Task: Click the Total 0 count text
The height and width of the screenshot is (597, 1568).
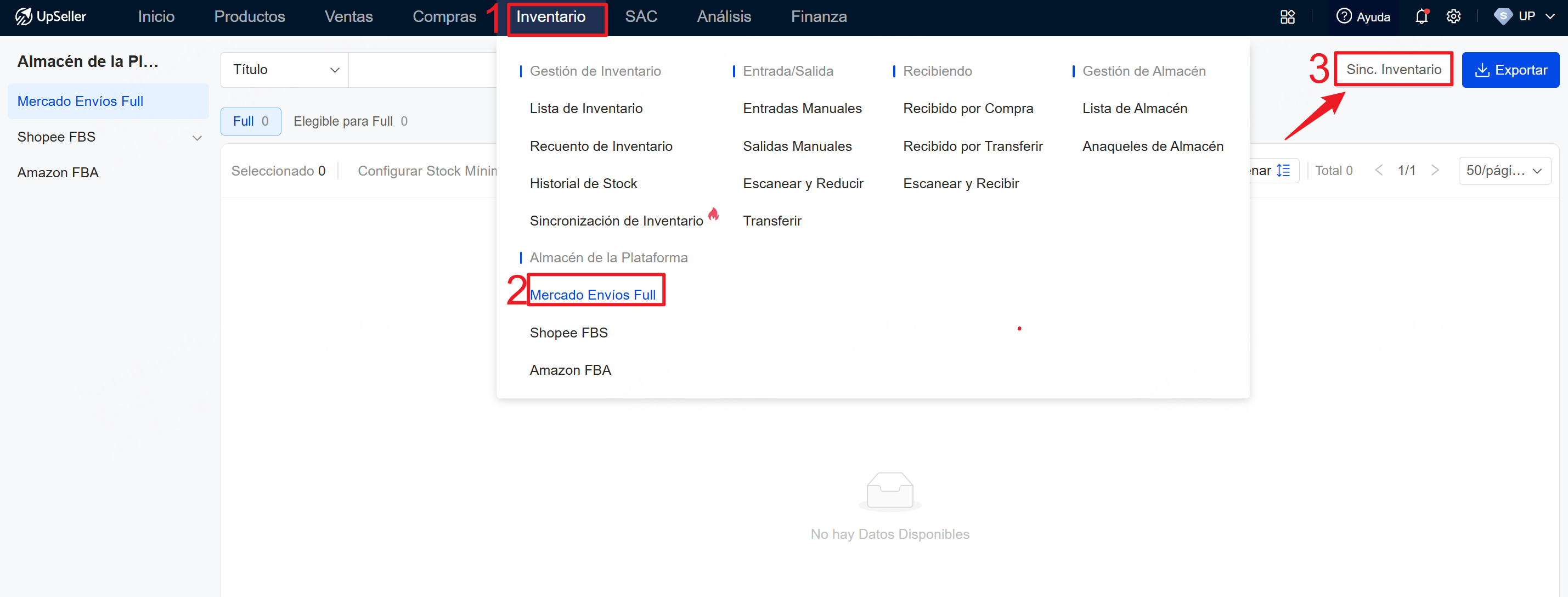Action: (x=1334, y=171)
